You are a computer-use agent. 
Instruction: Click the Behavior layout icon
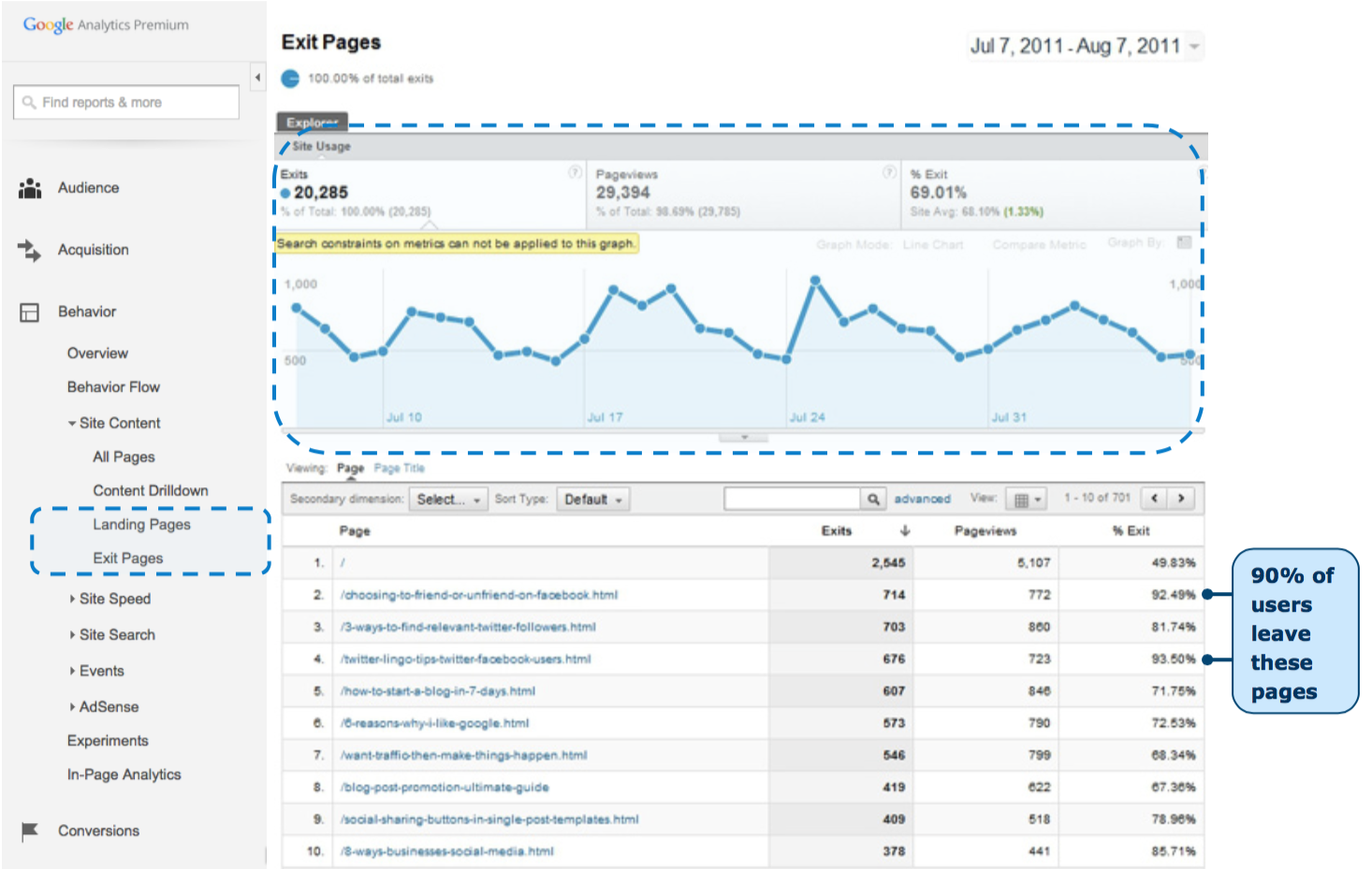(30, 312)
